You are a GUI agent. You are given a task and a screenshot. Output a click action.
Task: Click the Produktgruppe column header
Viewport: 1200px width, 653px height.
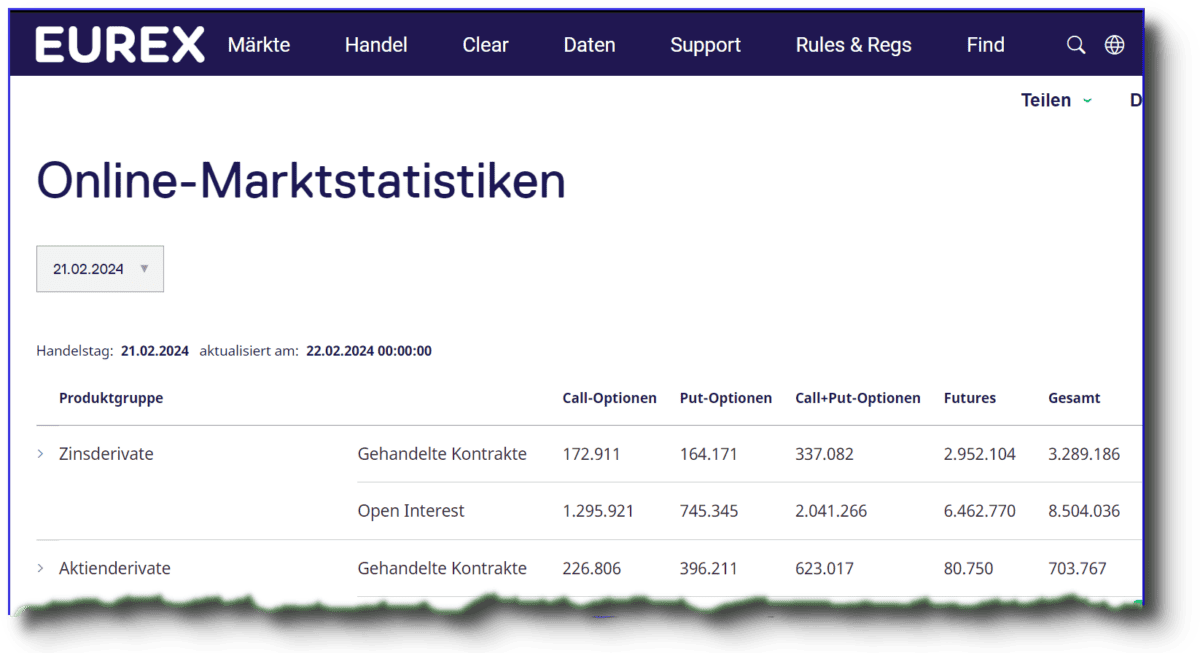point(111,397)
